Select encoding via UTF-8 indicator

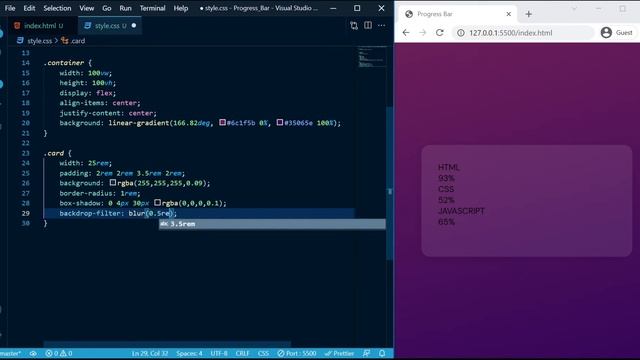(x=219, y=353)
